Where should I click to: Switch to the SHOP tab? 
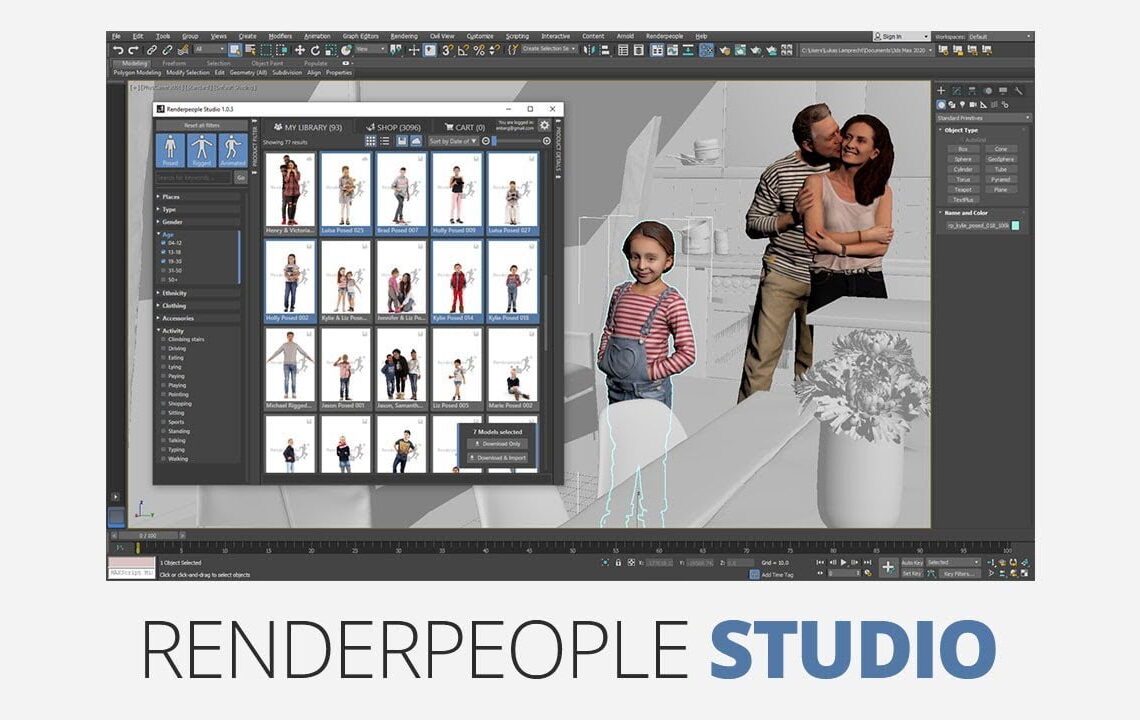(394, 126)
